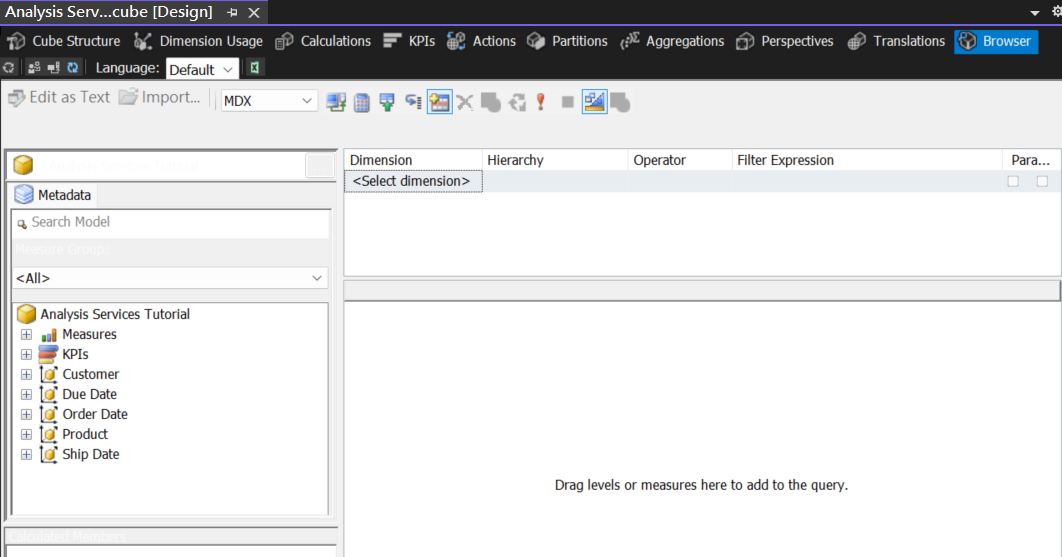Viewport: 1062px width, 557px height.
Task: Expand the Customer dimension node
Action: 26,375
